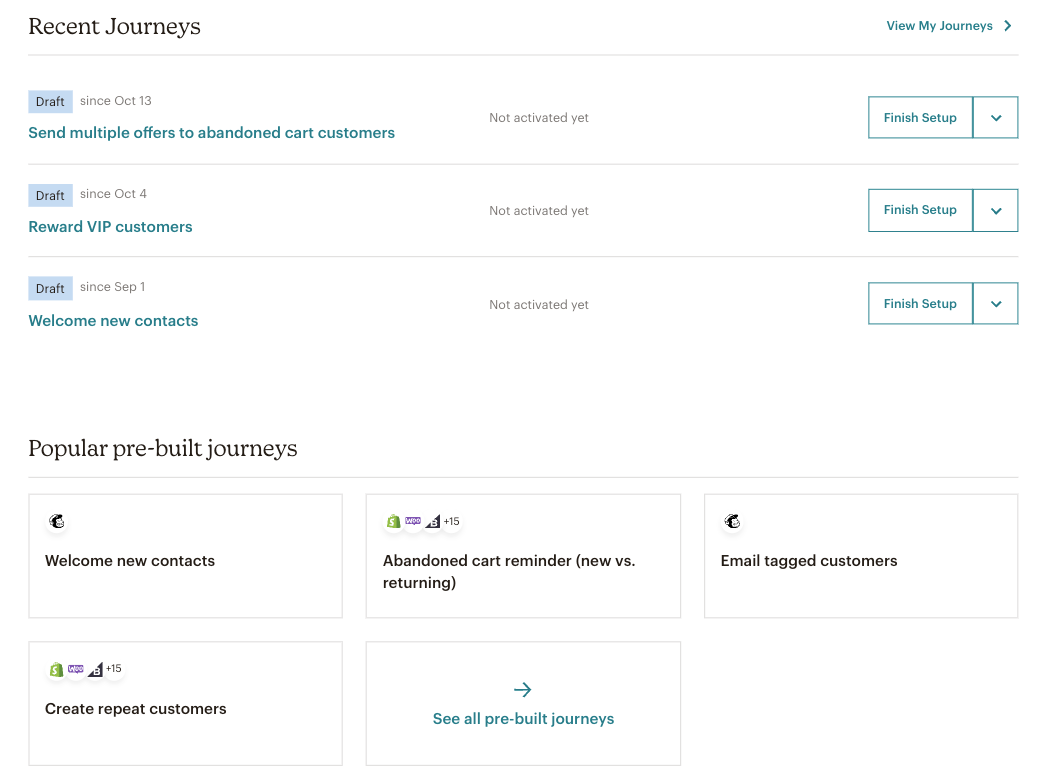Click BigCommerce icon on Create repeat customers card
The height and width of the screenshot is (778, 1040).
(x=95, y=670)
